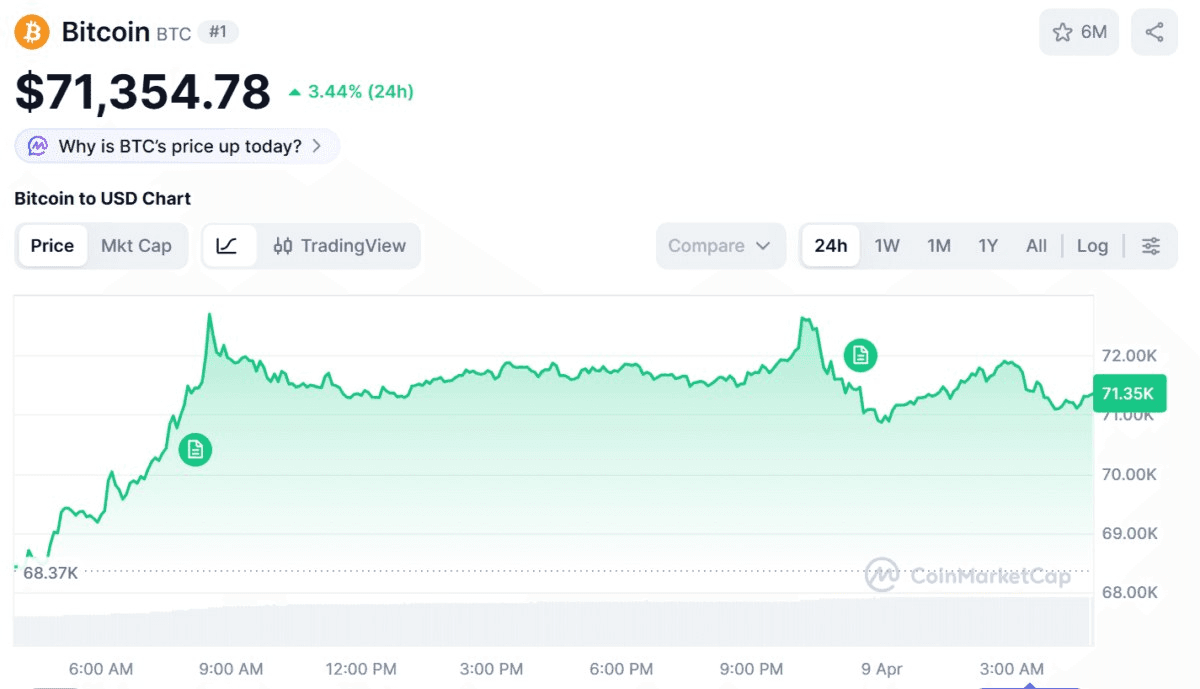Select 1Y chart range
This screenshot has height=689, width=1200.
(x=988, y=246)
